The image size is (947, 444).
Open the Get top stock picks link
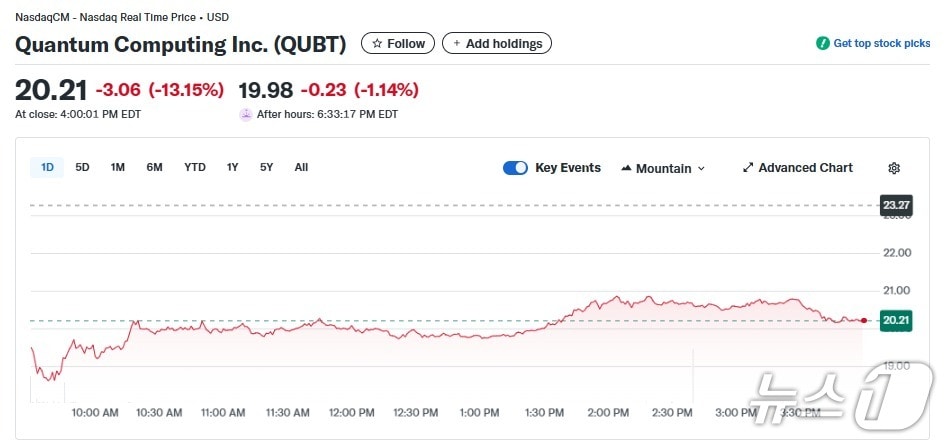881,44
